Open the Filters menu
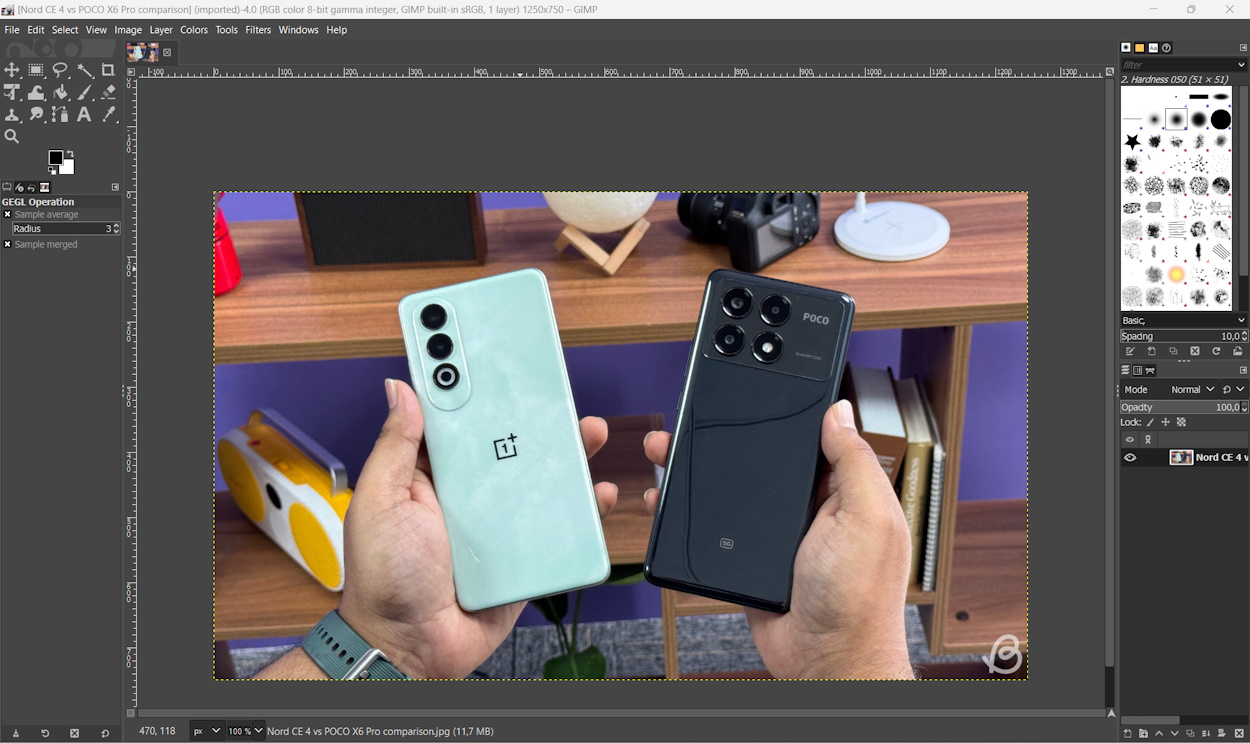The width and height of the screenshot is (1250, 744). (x=258, y=29)
